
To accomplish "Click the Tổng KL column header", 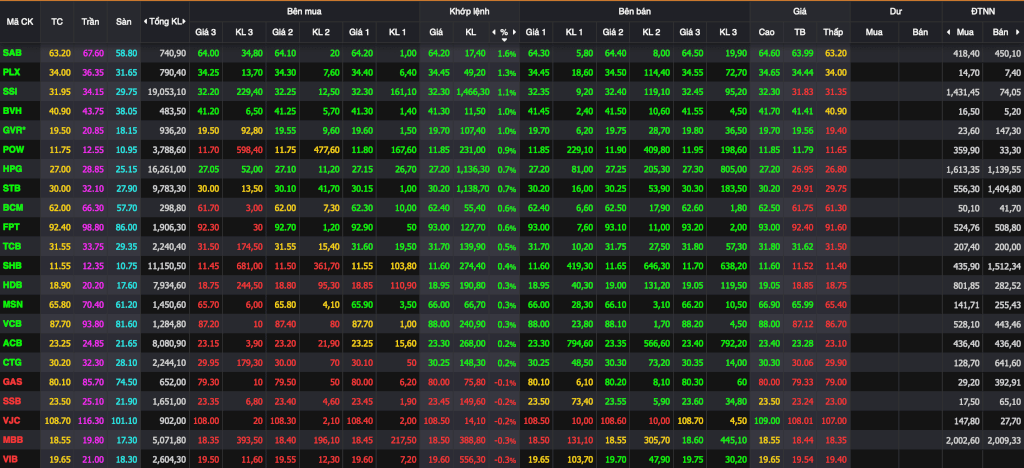I will [167, 22].
